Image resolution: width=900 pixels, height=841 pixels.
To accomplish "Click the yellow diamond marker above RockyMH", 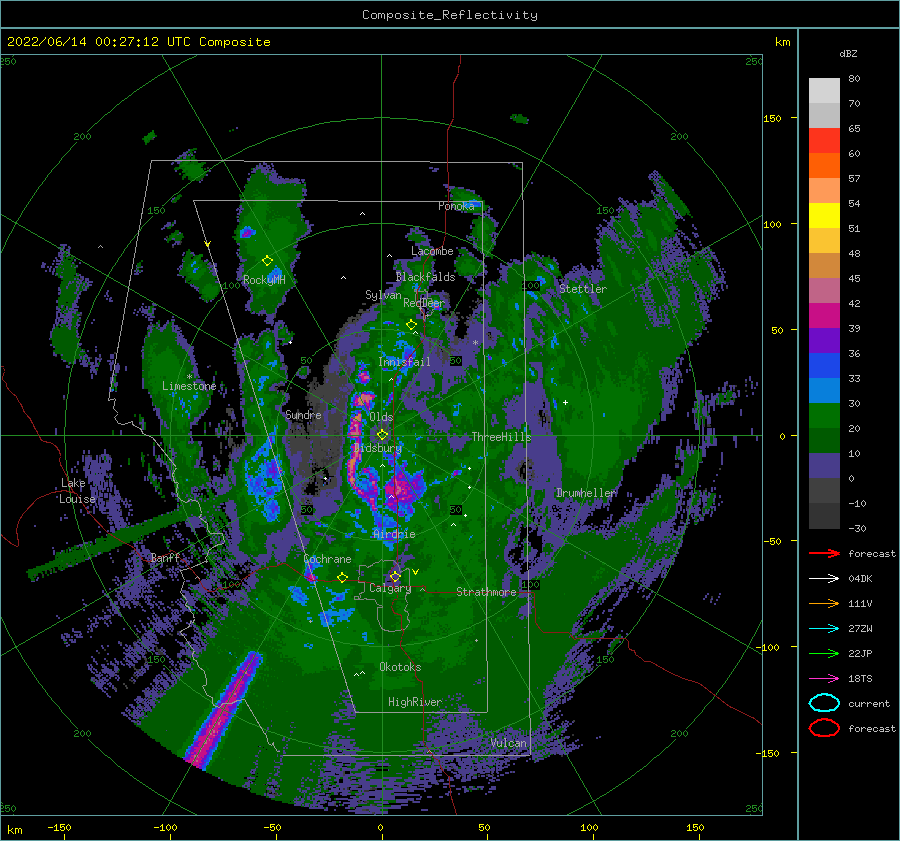I will tap(267, 261).
